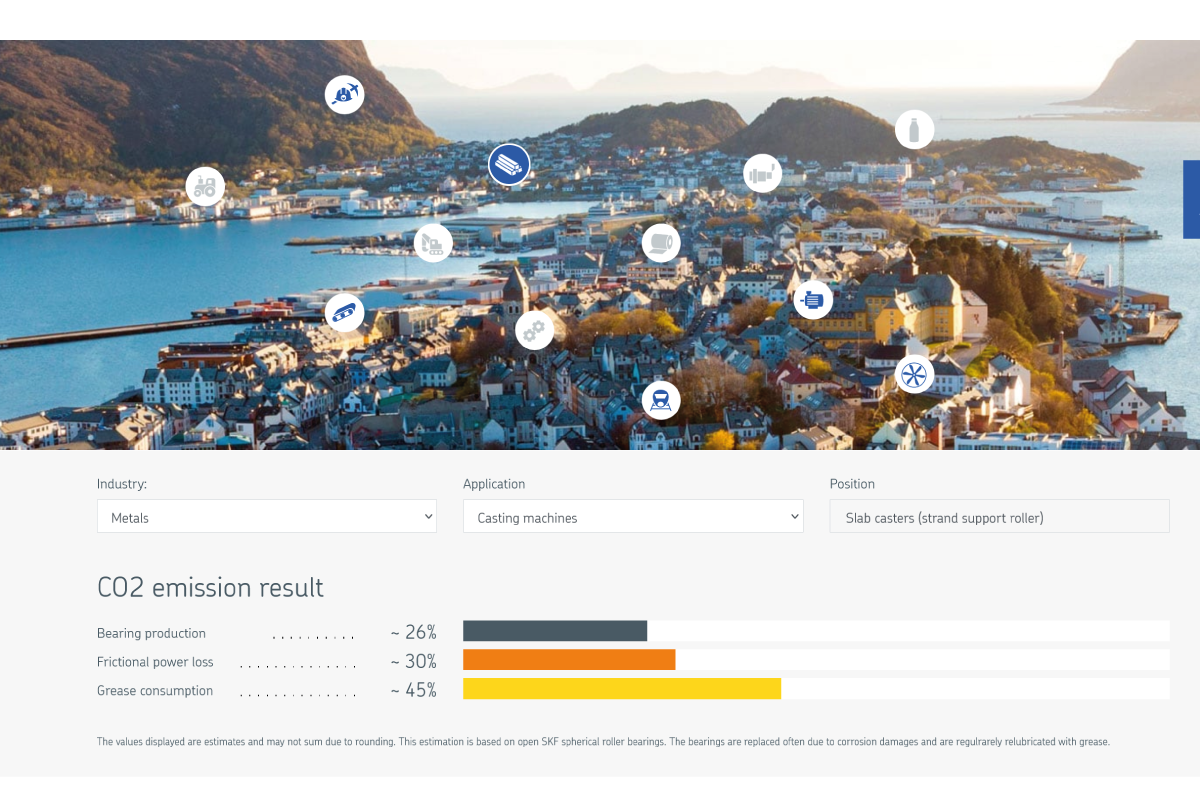Screen dimensions: 1200x800
Task: Open the Application dropdown showing Casting machines
Action: (x=633, y=517)
